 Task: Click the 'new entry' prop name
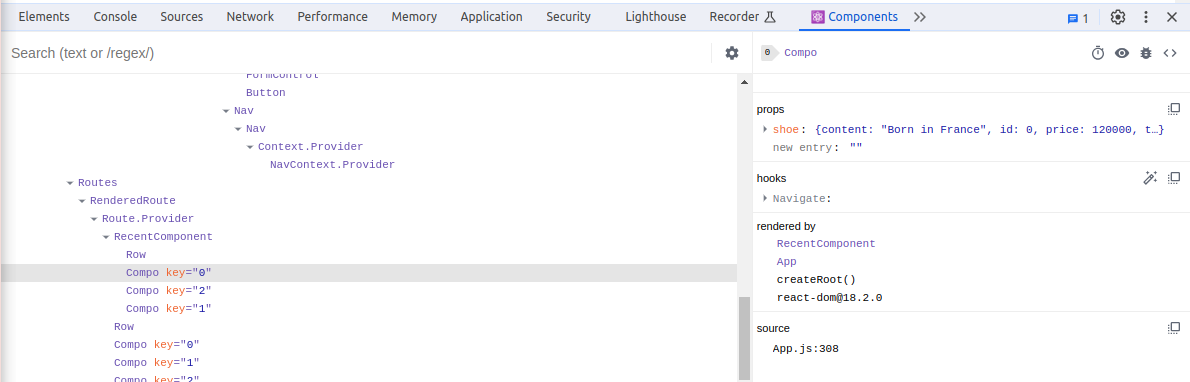tap(804, 148)
